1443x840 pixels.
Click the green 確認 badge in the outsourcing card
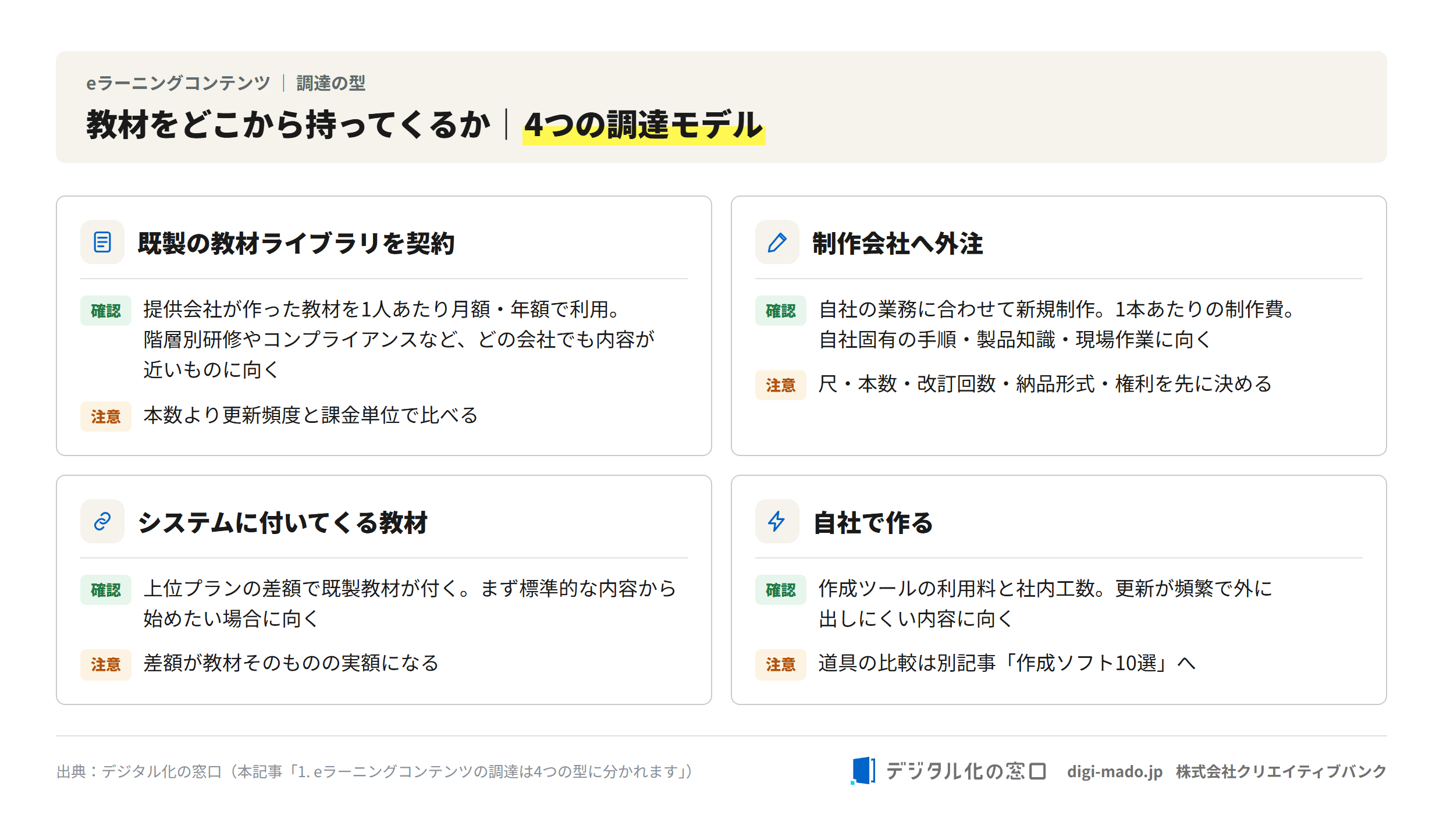780,311
